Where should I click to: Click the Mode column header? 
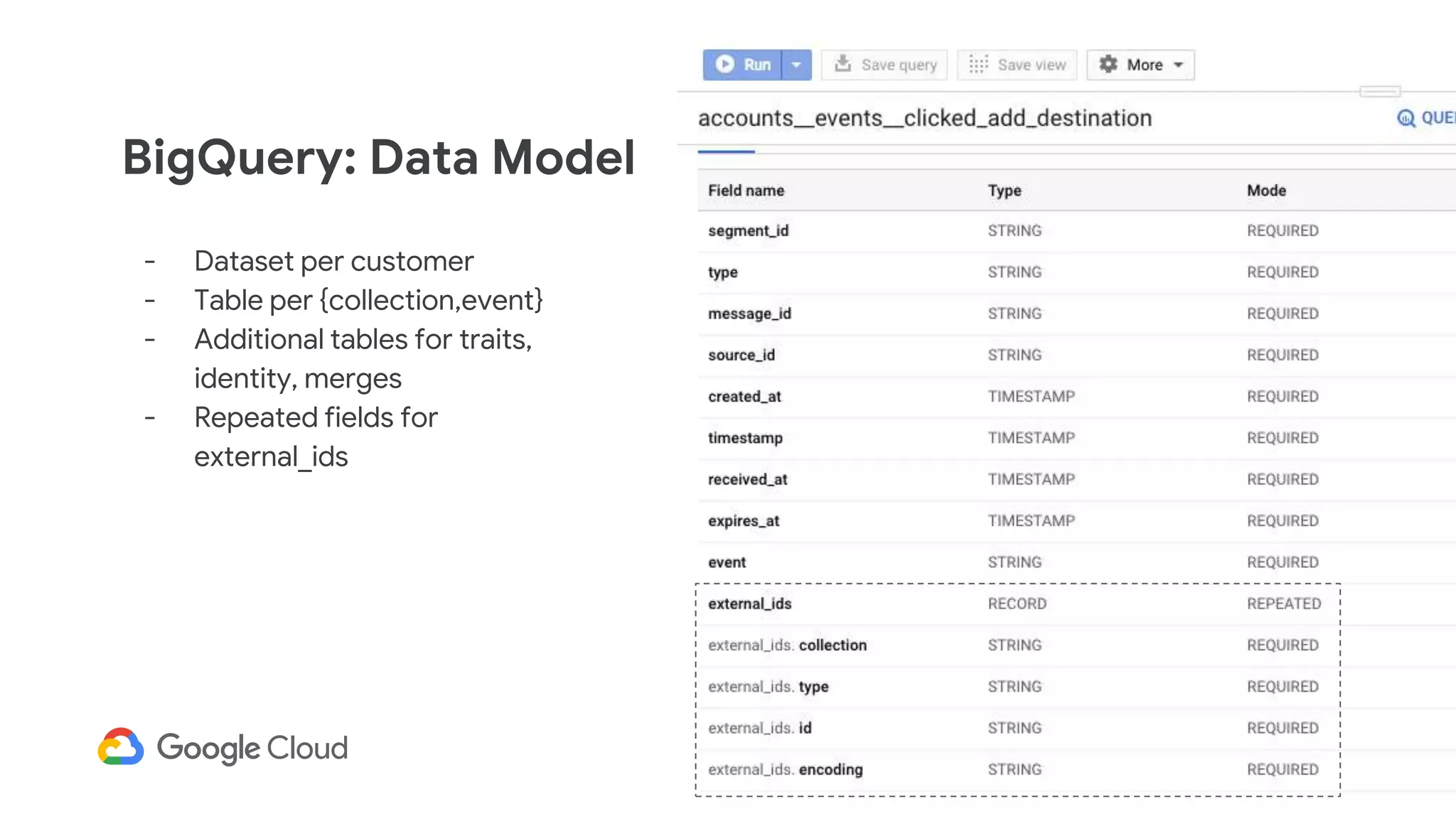1266,191
